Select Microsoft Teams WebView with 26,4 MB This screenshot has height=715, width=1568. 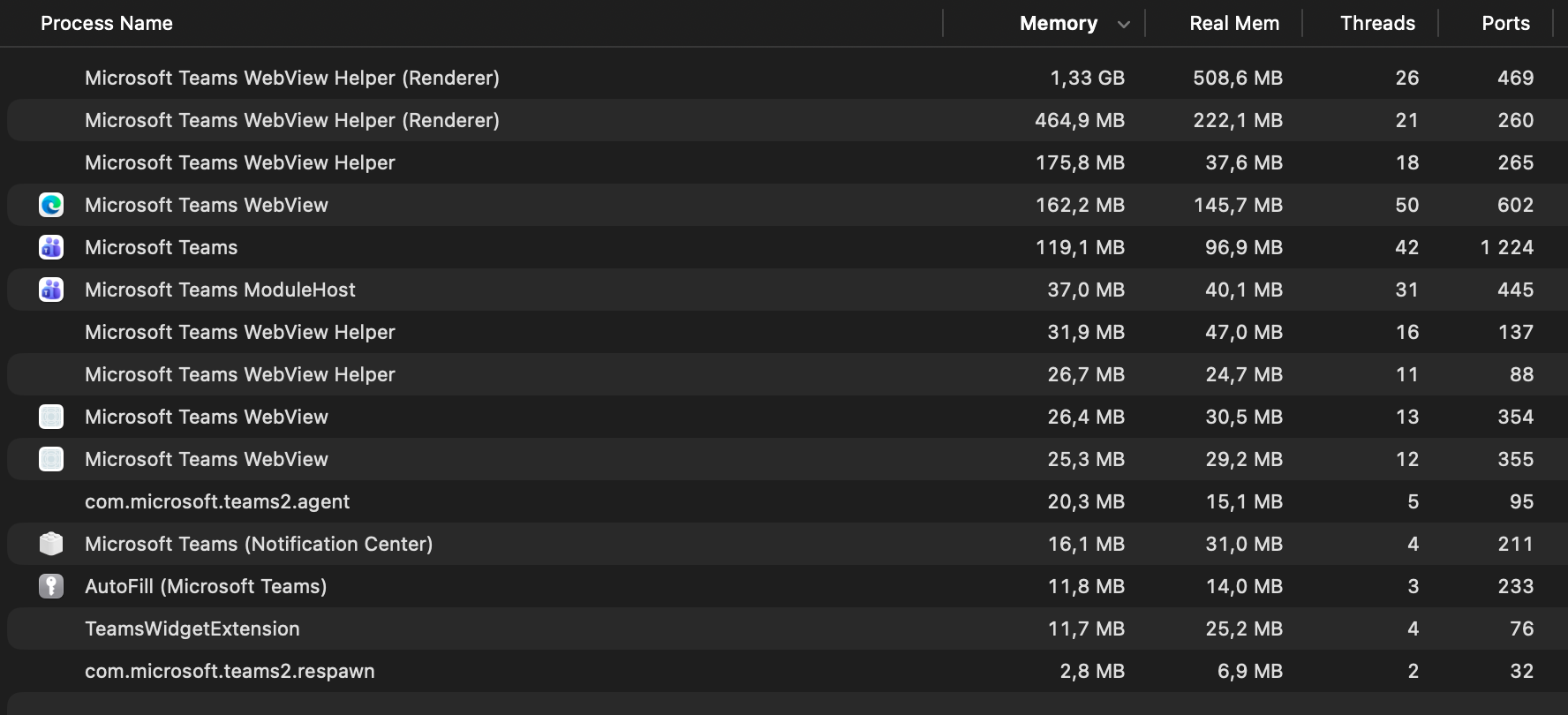tap(784, 417)
